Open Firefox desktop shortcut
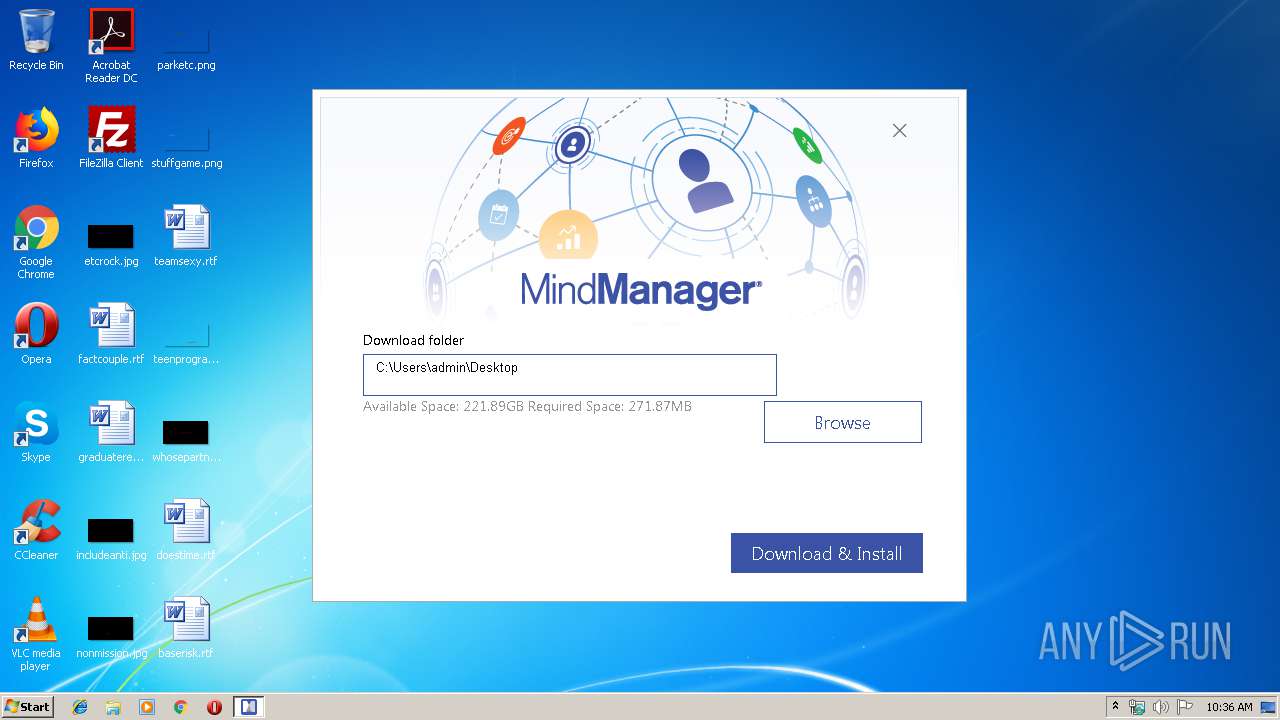 coord(36,139)
